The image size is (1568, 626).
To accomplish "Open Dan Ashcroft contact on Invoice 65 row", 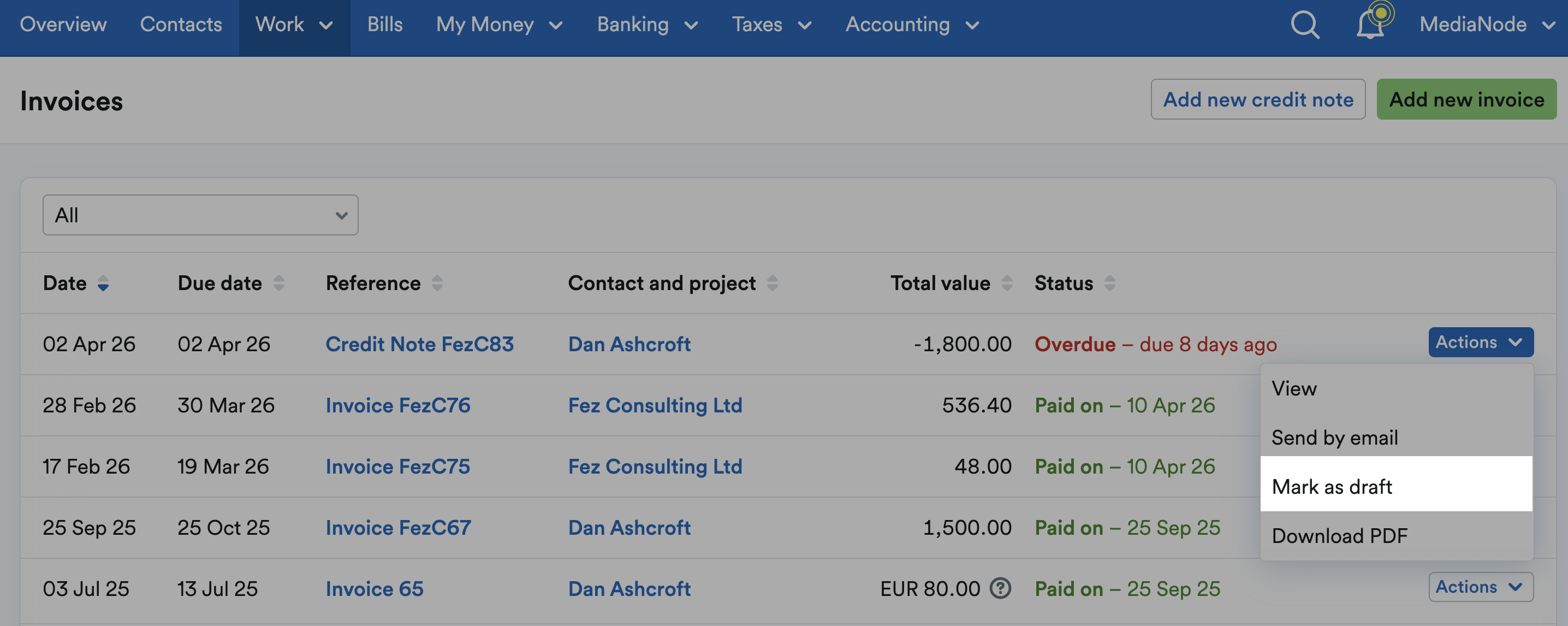I will click(629, 589).
